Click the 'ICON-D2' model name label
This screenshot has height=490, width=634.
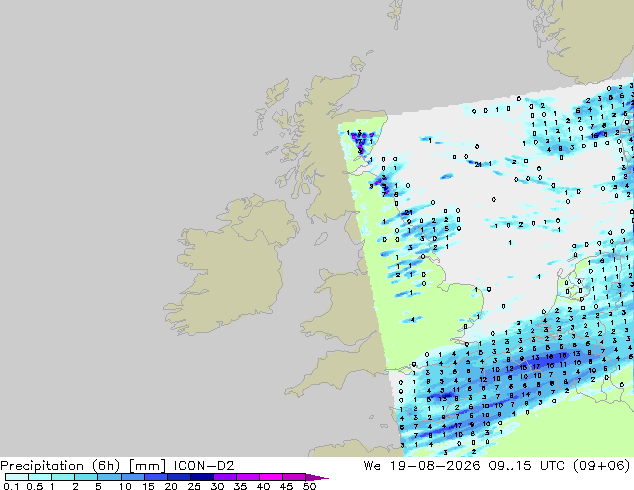[204, 466]
